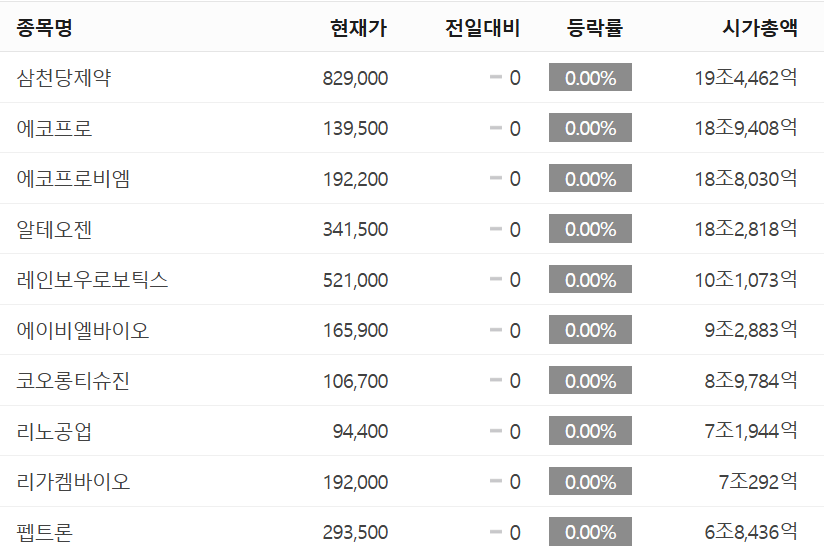This screenshot has height=553, width=824.
Task: Click the 레인보우로보틱스 stock name
Action: [x=92, y=280]
